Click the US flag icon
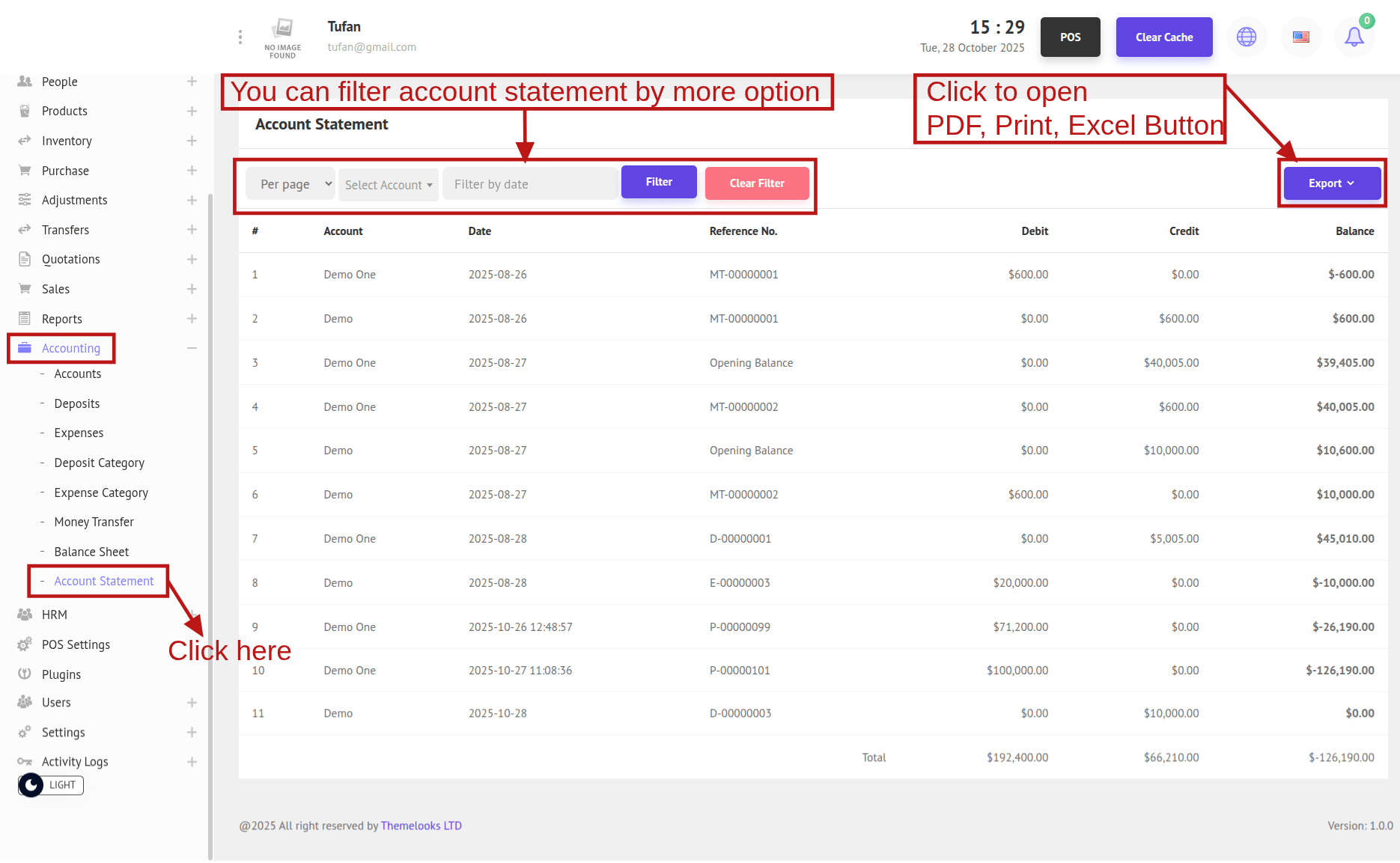1400x863 pixels. point(1301,37)
